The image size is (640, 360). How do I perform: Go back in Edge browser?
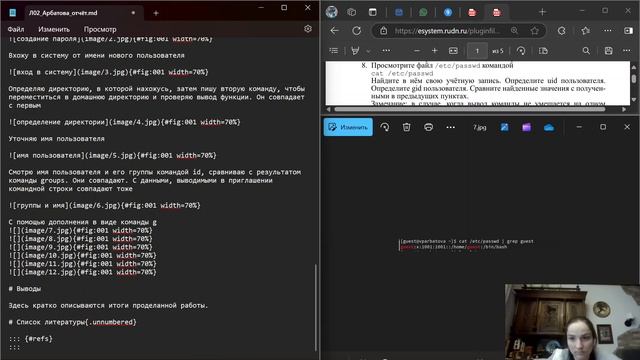334,31
